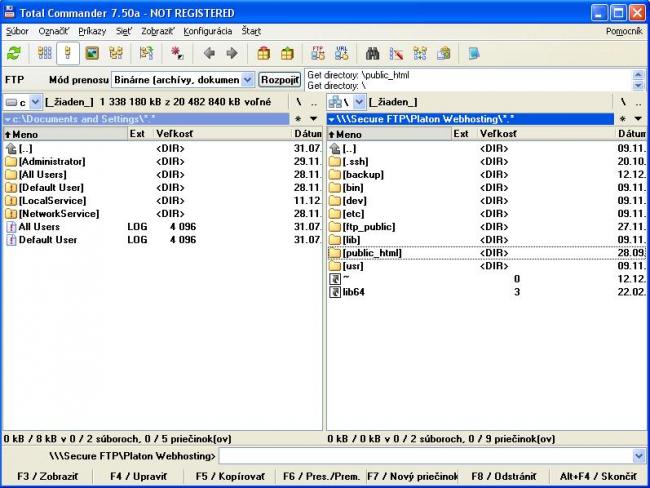
Task: Enable thumbnail view icon in toolbar
Action: [92, 53]
